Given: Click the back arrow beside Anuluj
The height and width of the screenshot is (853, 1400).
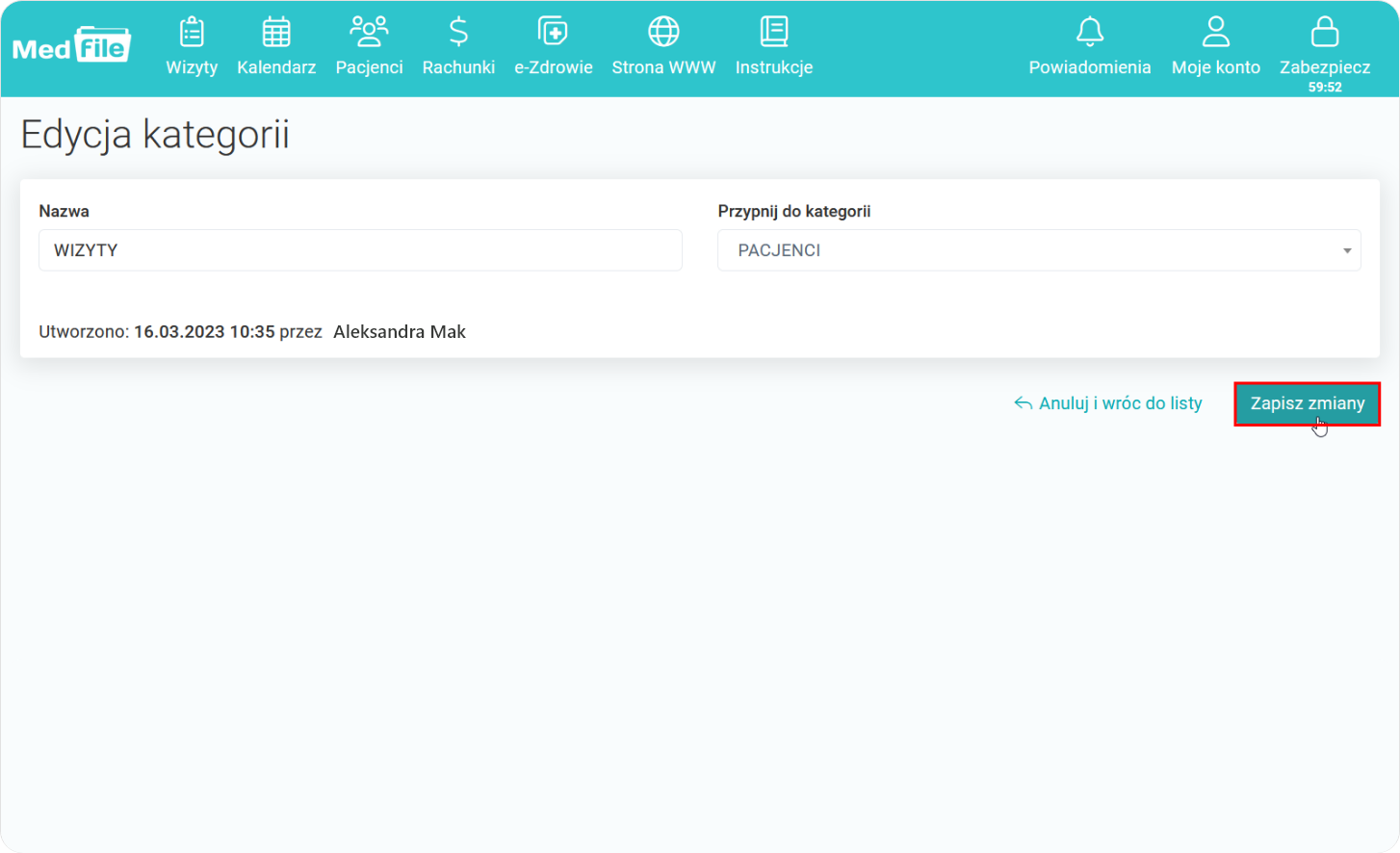Looking at the screenshot, I should [1024, 403].
